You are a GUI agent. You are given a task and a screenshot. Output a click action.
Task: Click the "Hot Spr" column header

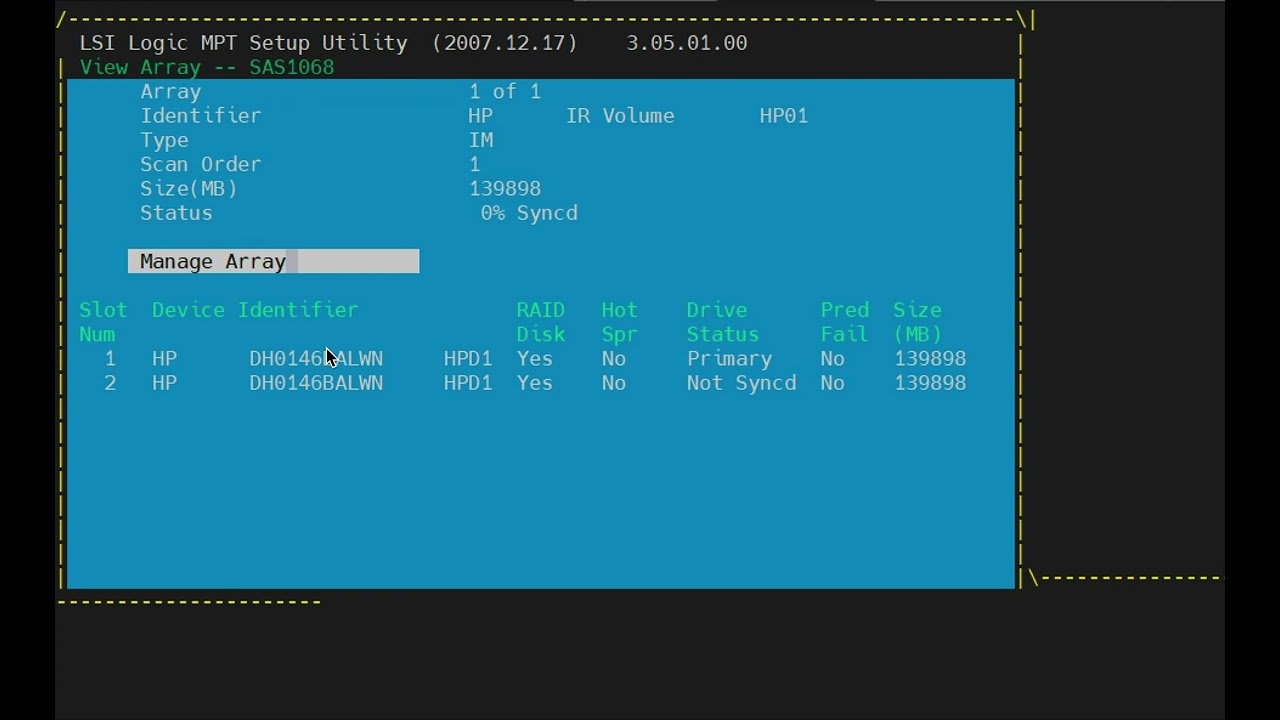point(620,322)
